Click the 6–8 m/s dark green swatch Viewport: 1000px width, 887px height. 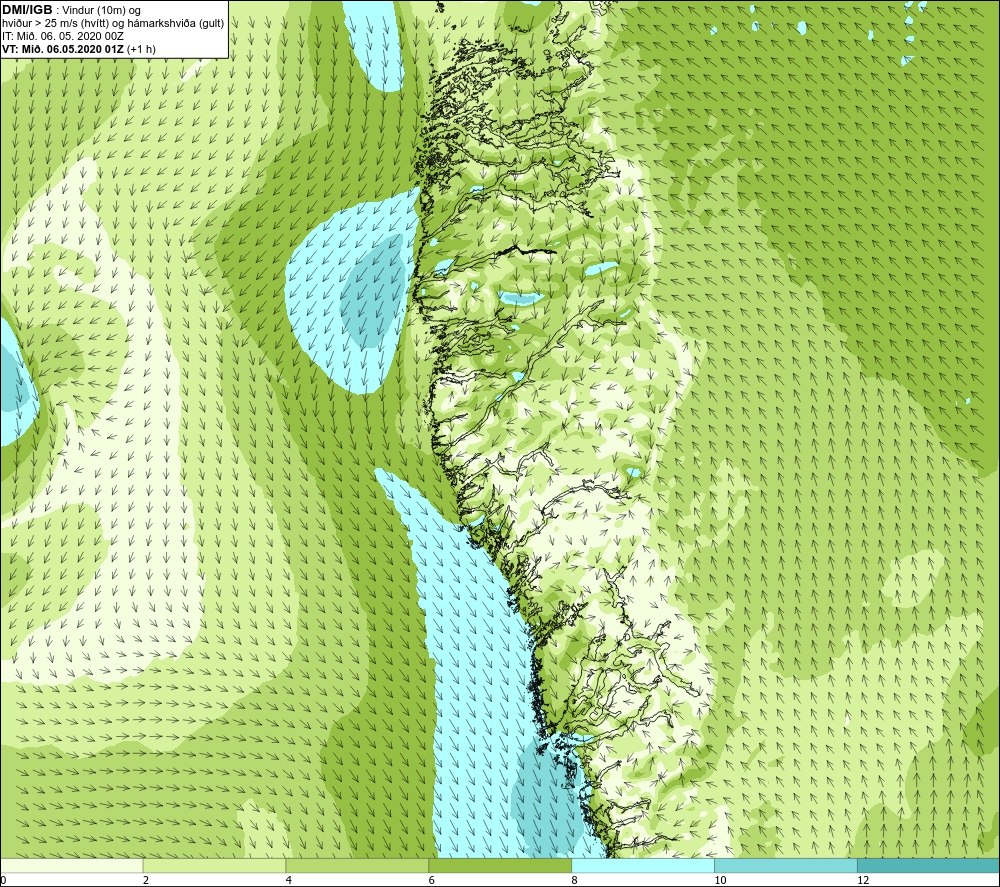(500, 866)
